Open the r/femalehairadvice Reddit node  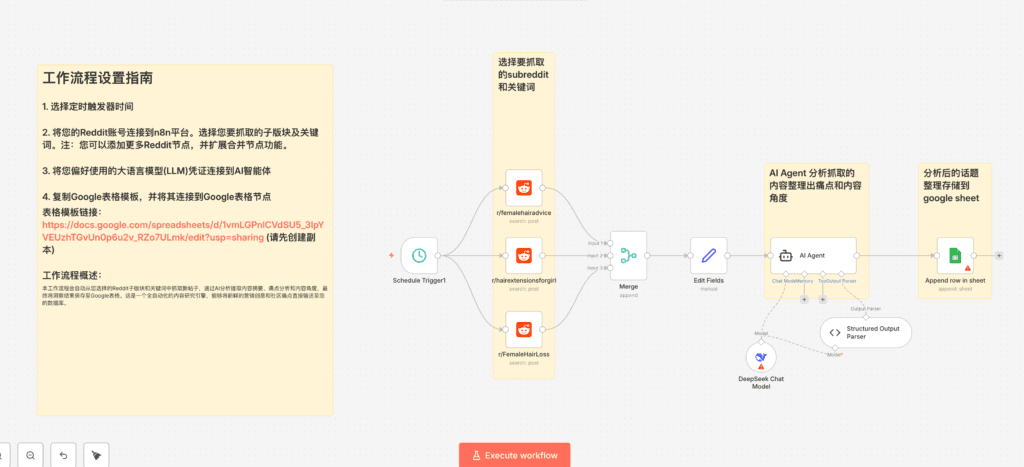click(523, 188)
